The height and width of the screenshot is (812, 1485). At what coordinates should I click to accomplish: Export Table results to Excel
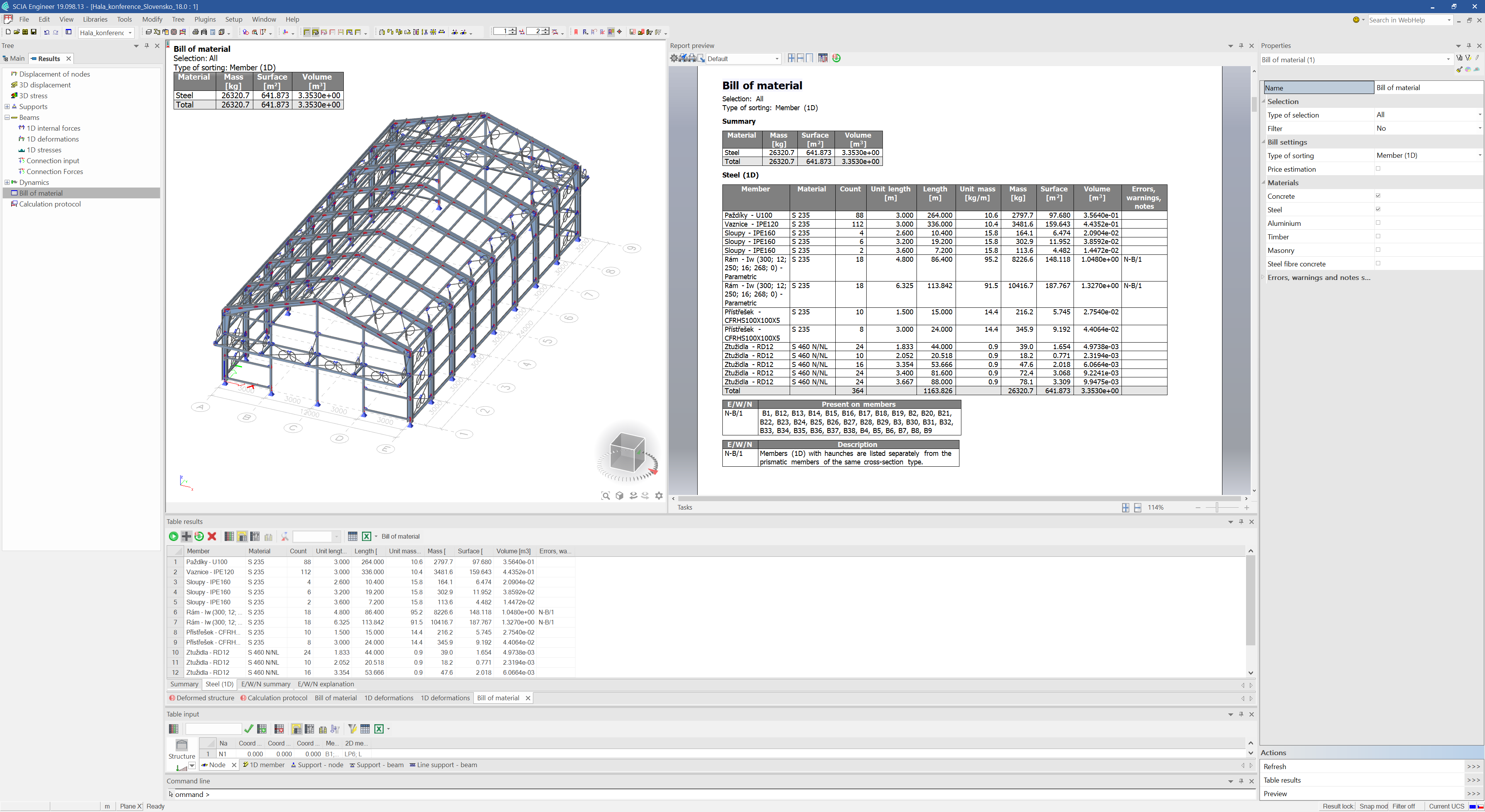click(367, 537)
